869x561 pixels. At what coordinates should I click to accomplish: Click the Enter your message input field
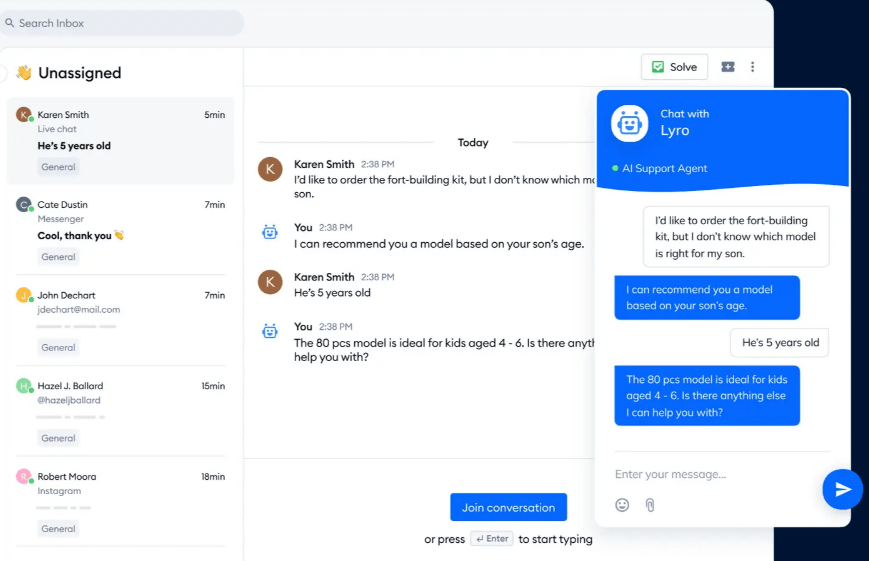(710, 474)
